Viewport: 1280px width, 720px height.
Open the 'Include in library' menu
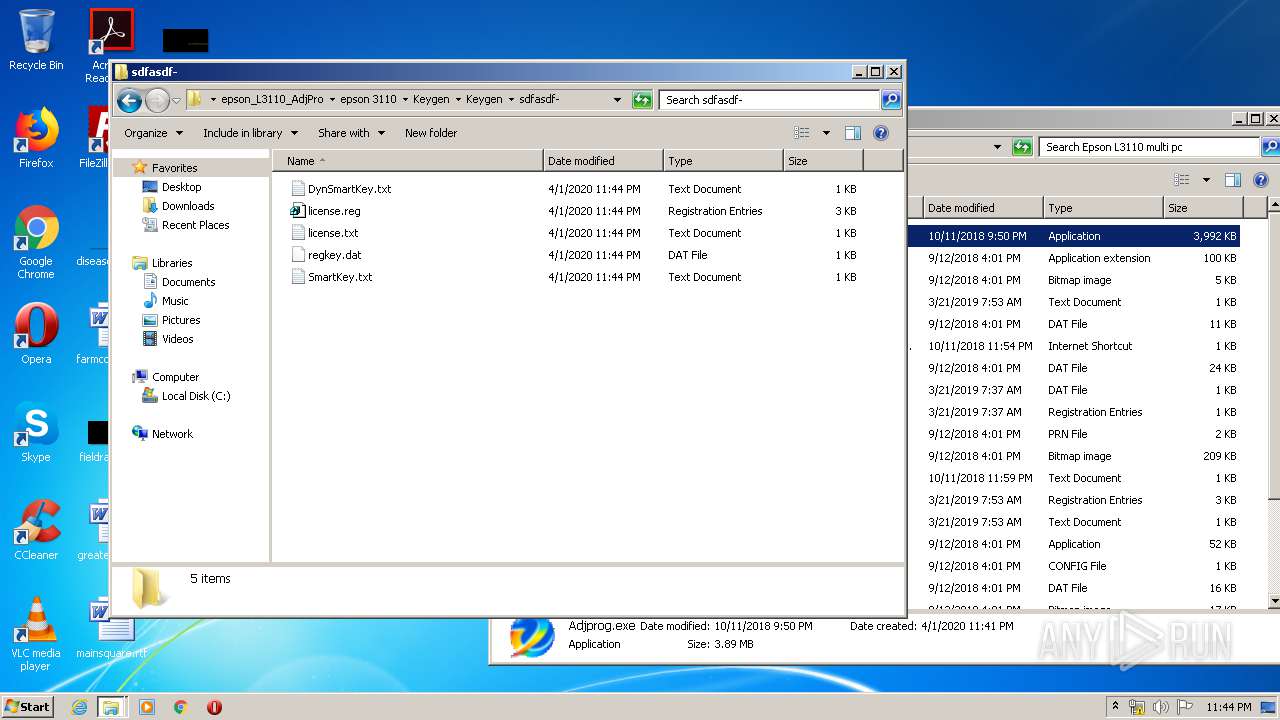250,133
